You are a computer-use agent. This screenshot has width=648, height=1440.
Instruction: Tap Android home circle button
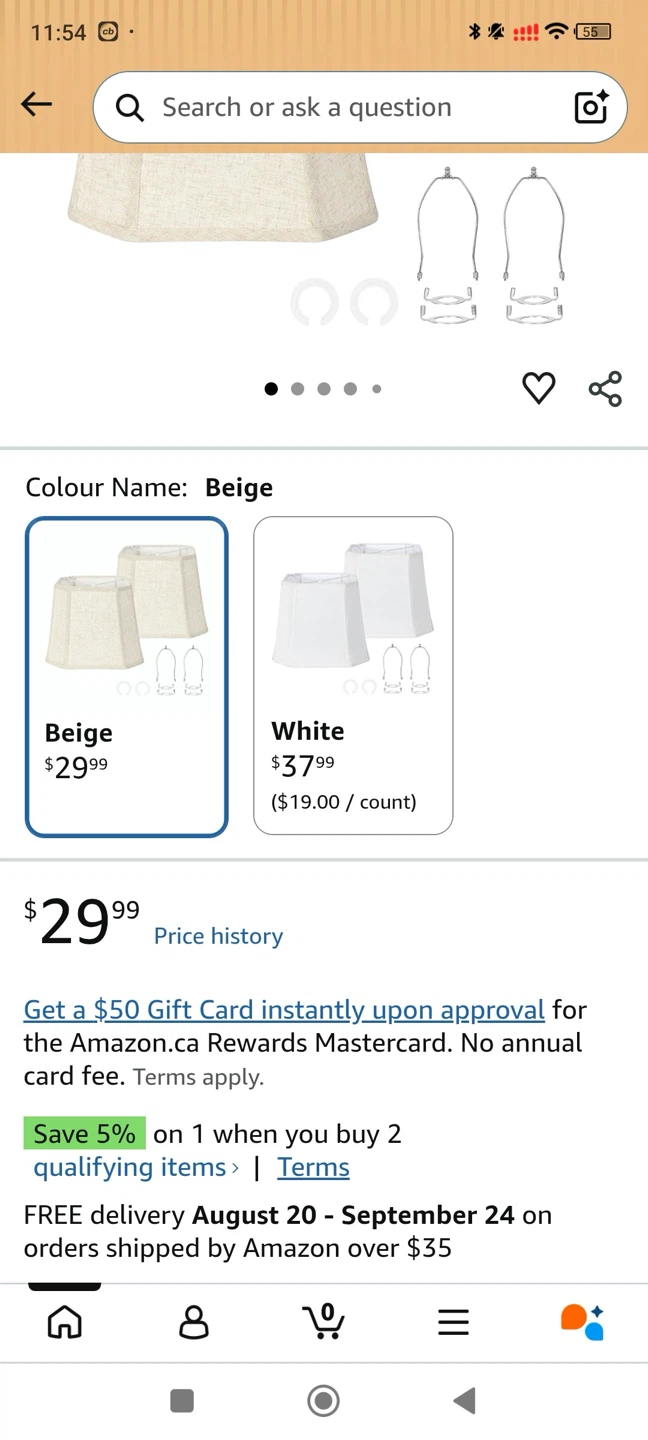point(323,1401)
